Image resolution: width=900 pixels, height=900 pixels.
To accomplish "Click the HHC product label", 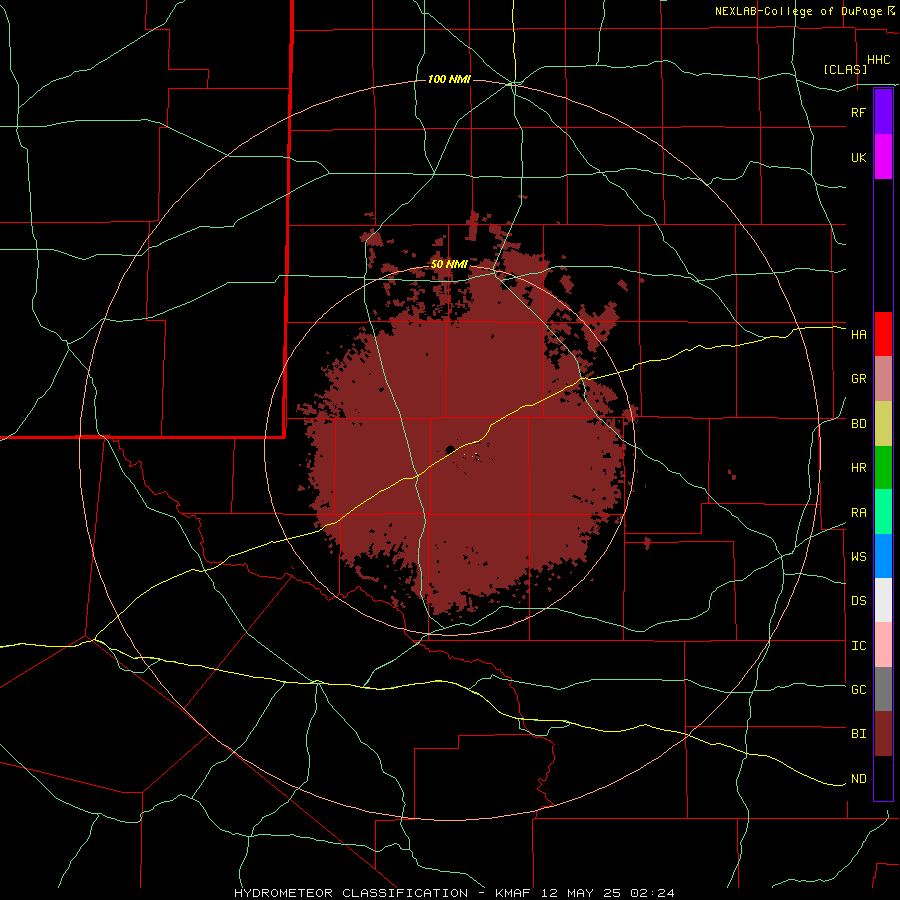I will pos(878,60).
